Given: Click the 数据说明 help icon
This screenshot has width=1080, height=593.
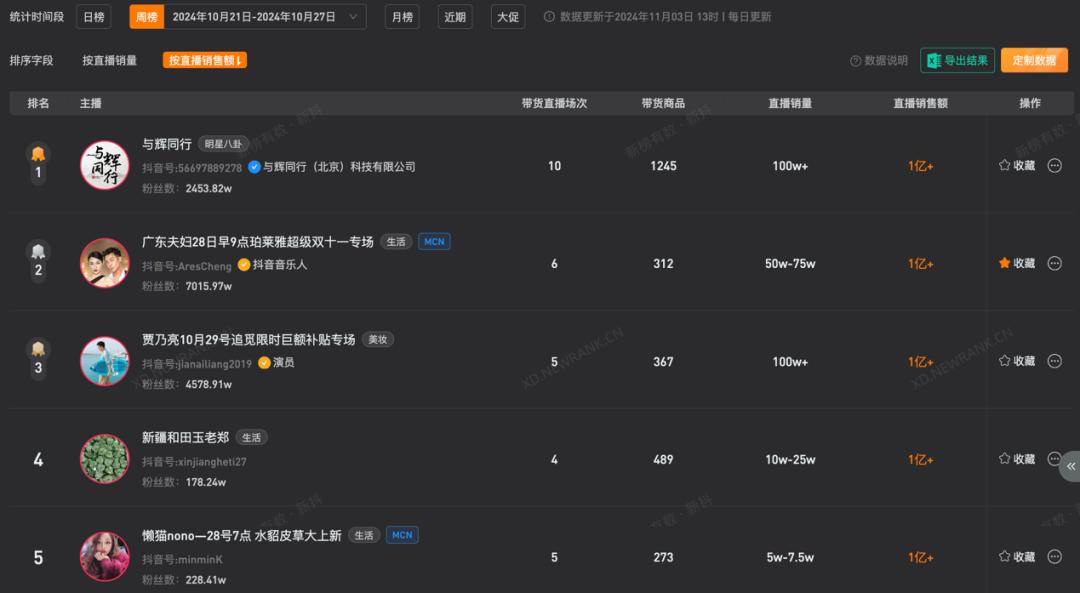Looking at the screenshot, I should 855,61.
